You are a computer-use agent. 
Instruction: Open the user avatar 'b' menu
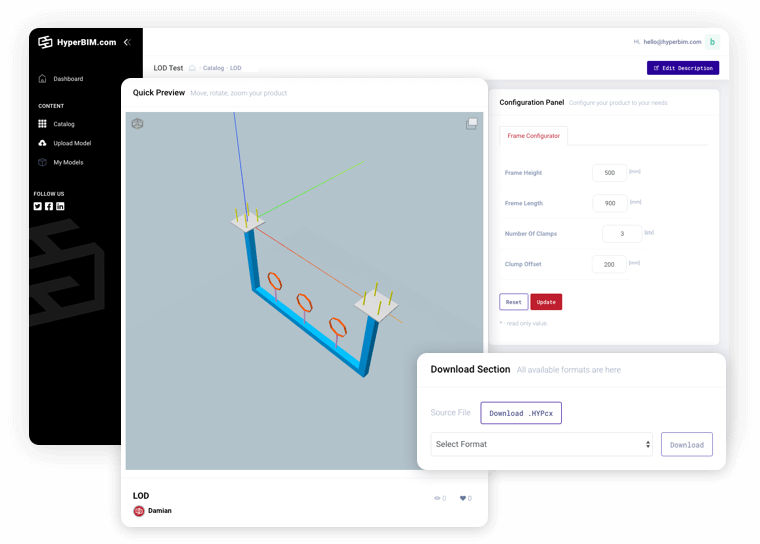(712, 42)
